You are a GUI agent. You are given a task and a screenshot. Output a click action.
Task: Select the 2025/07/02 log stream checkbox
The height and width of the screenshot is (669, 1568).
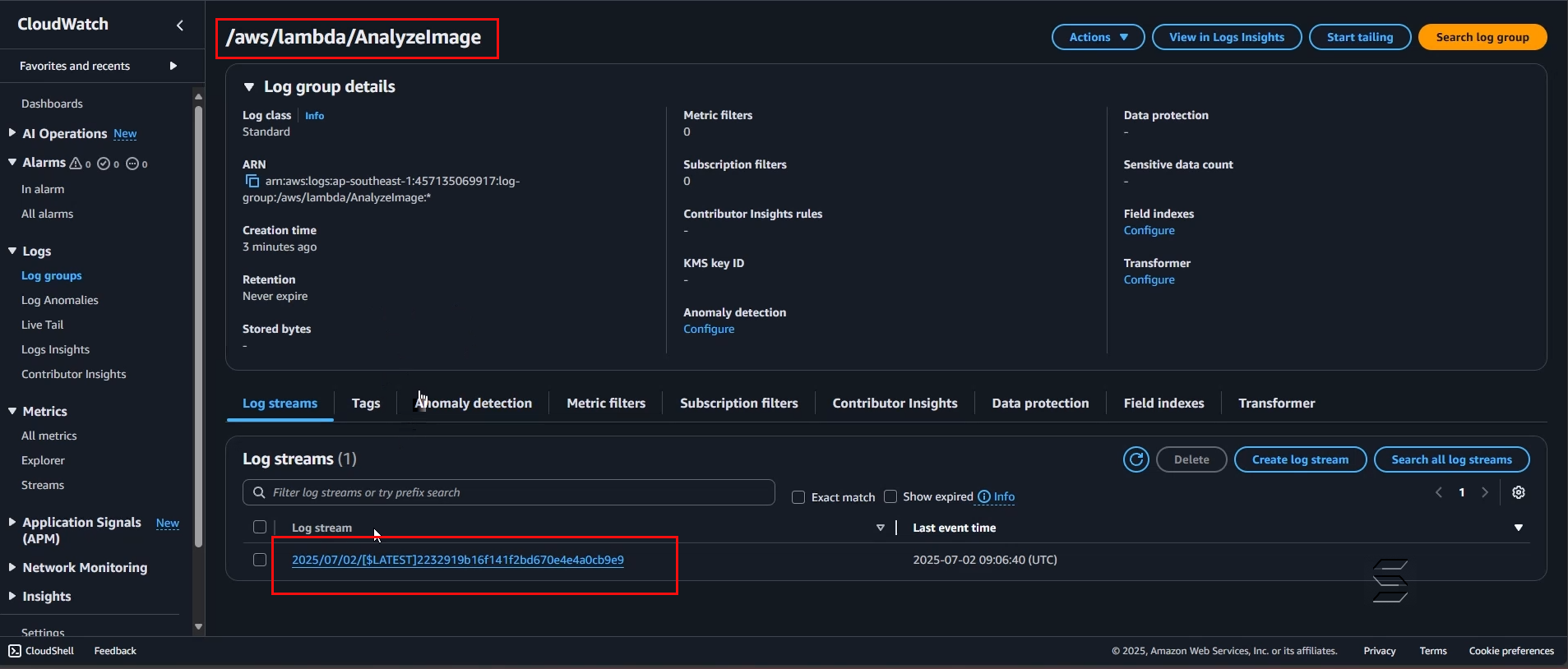(x=260, y=560)
